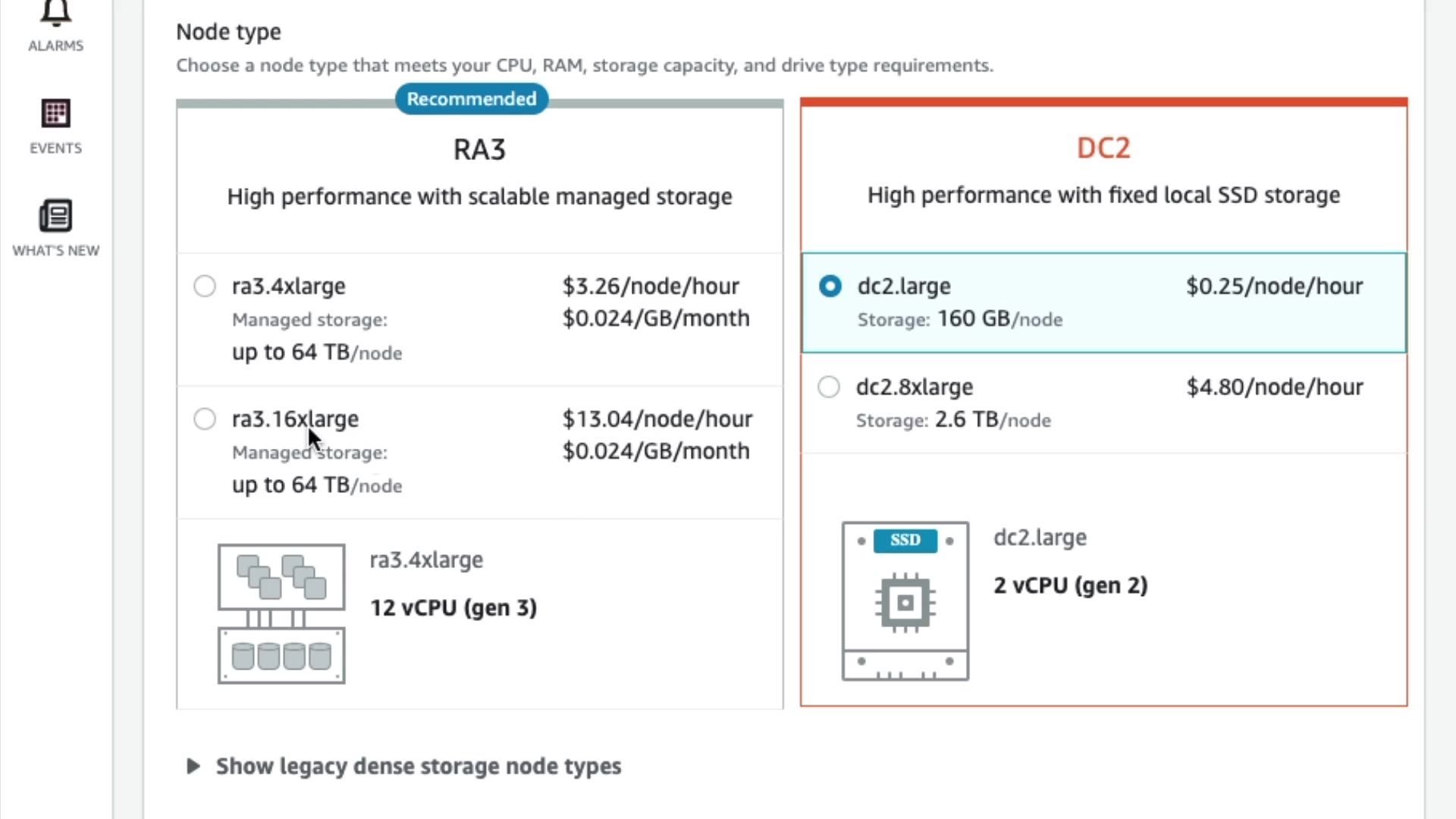The height and width of the screenshot is (819, 1456).
Task: Open the What's New newspaper icon
Action: [x=55, y=216]
